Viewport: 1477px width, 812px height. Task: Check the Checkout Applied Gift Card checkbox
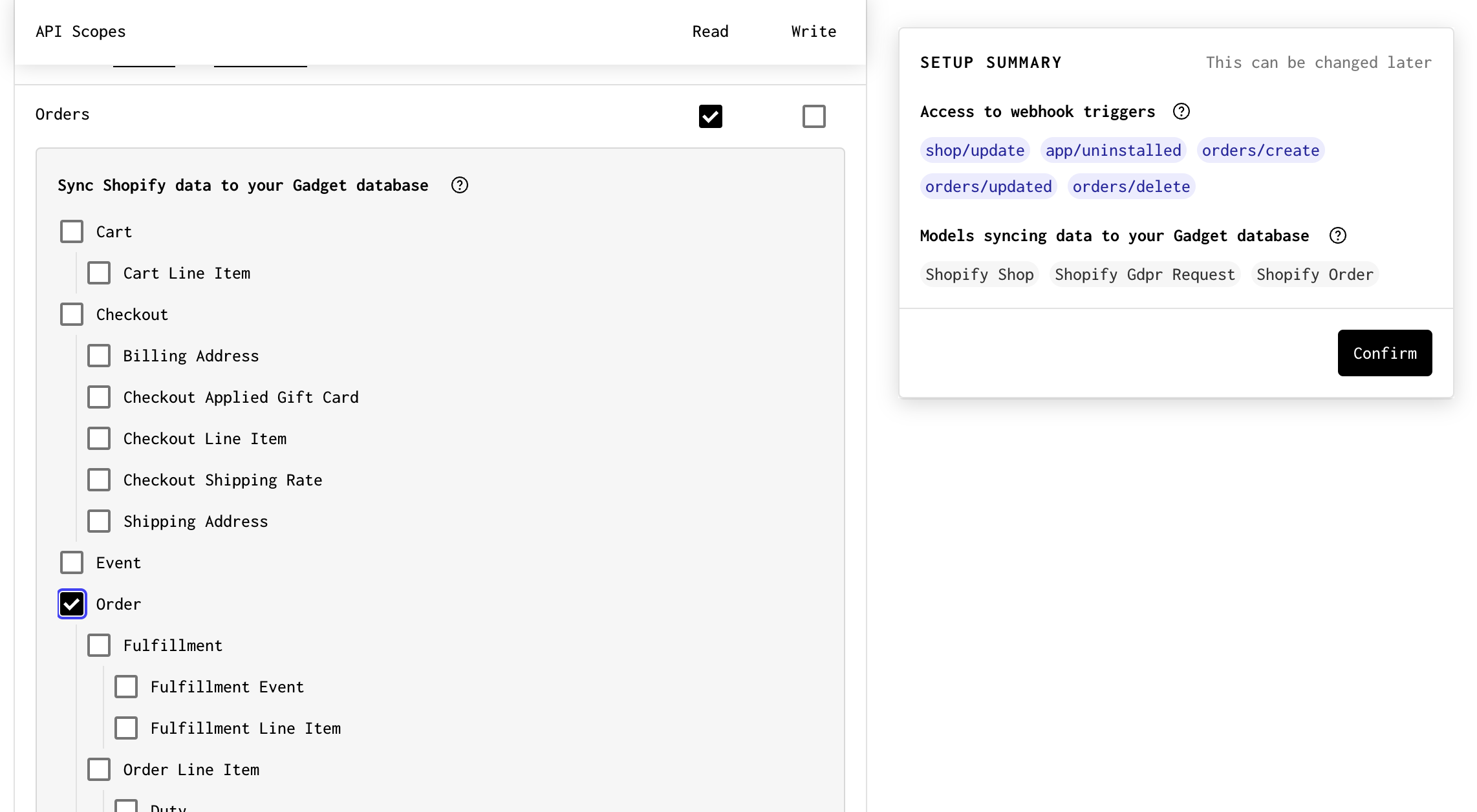coord(99,397)
